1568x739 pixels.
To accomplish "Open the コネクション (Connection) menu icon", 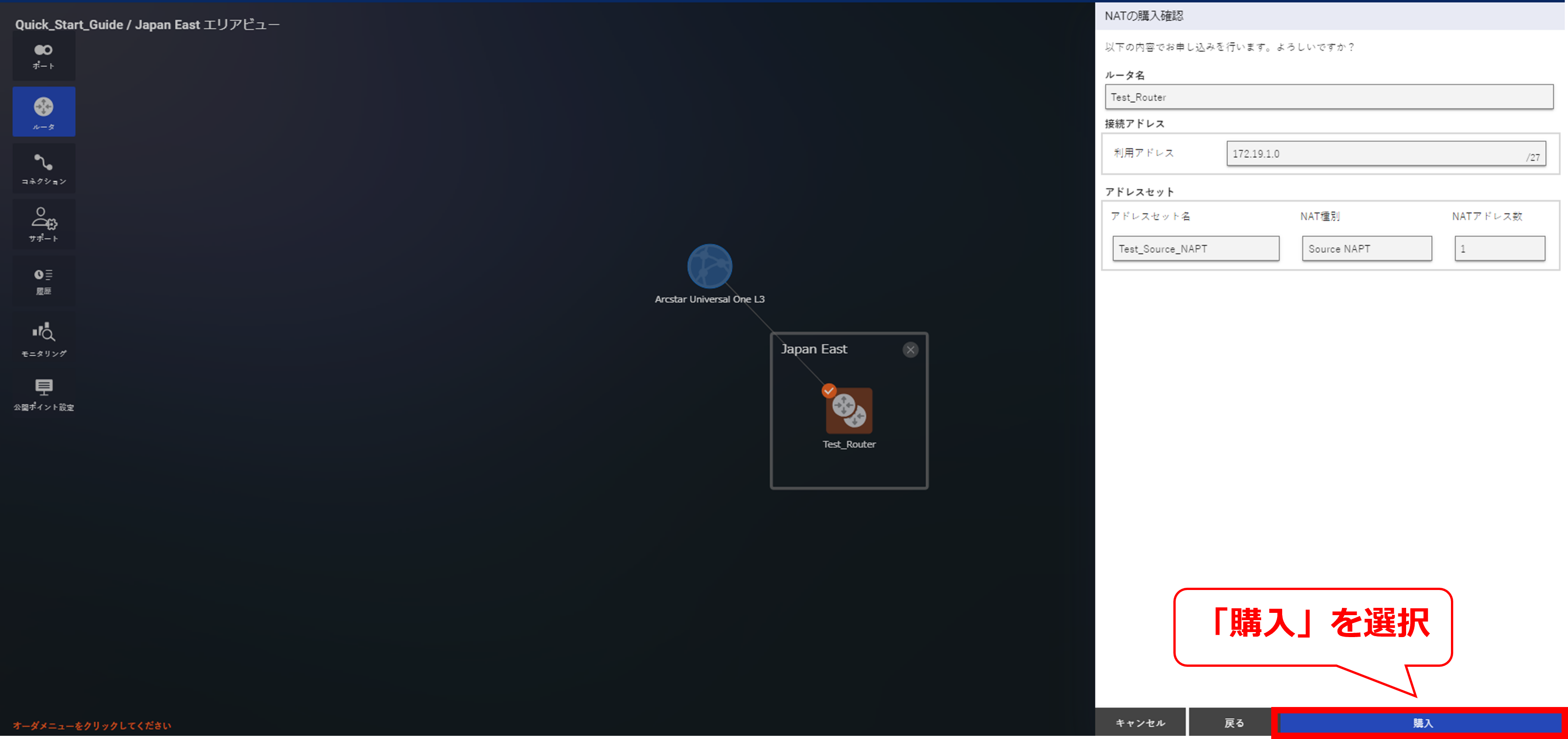I will point(44,169).
